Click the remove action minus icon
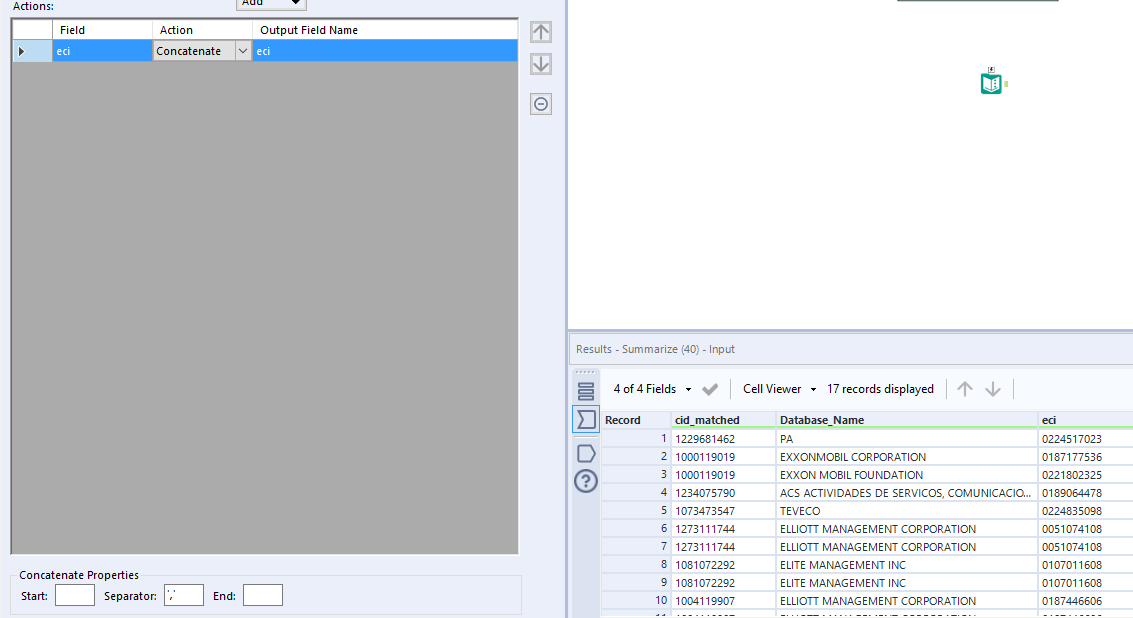This screenshot has width=1133, height=618. click(540, 103)
